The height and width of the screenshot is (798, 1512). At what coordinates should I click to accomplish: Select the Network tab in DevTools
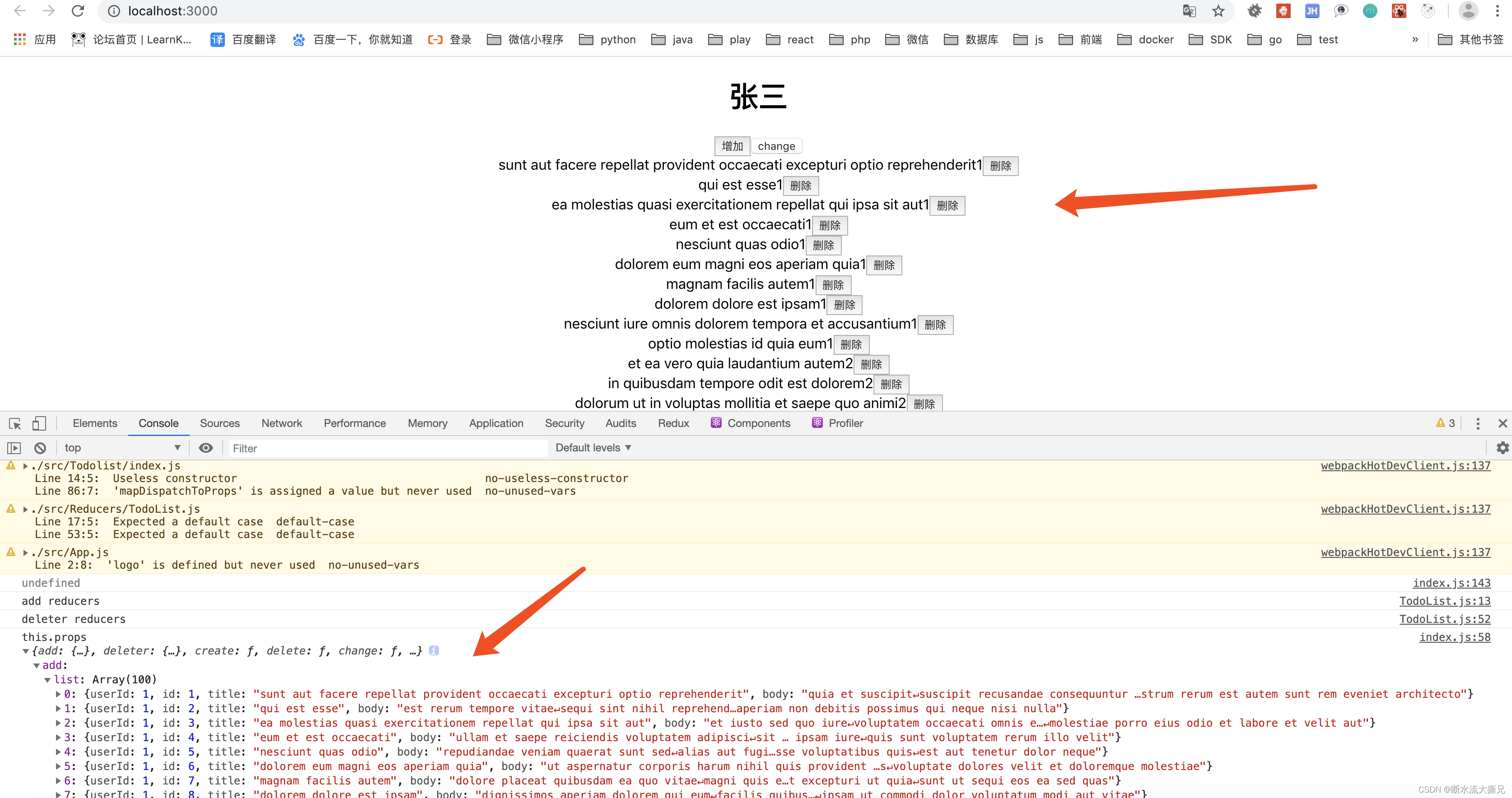pos(281,423)
